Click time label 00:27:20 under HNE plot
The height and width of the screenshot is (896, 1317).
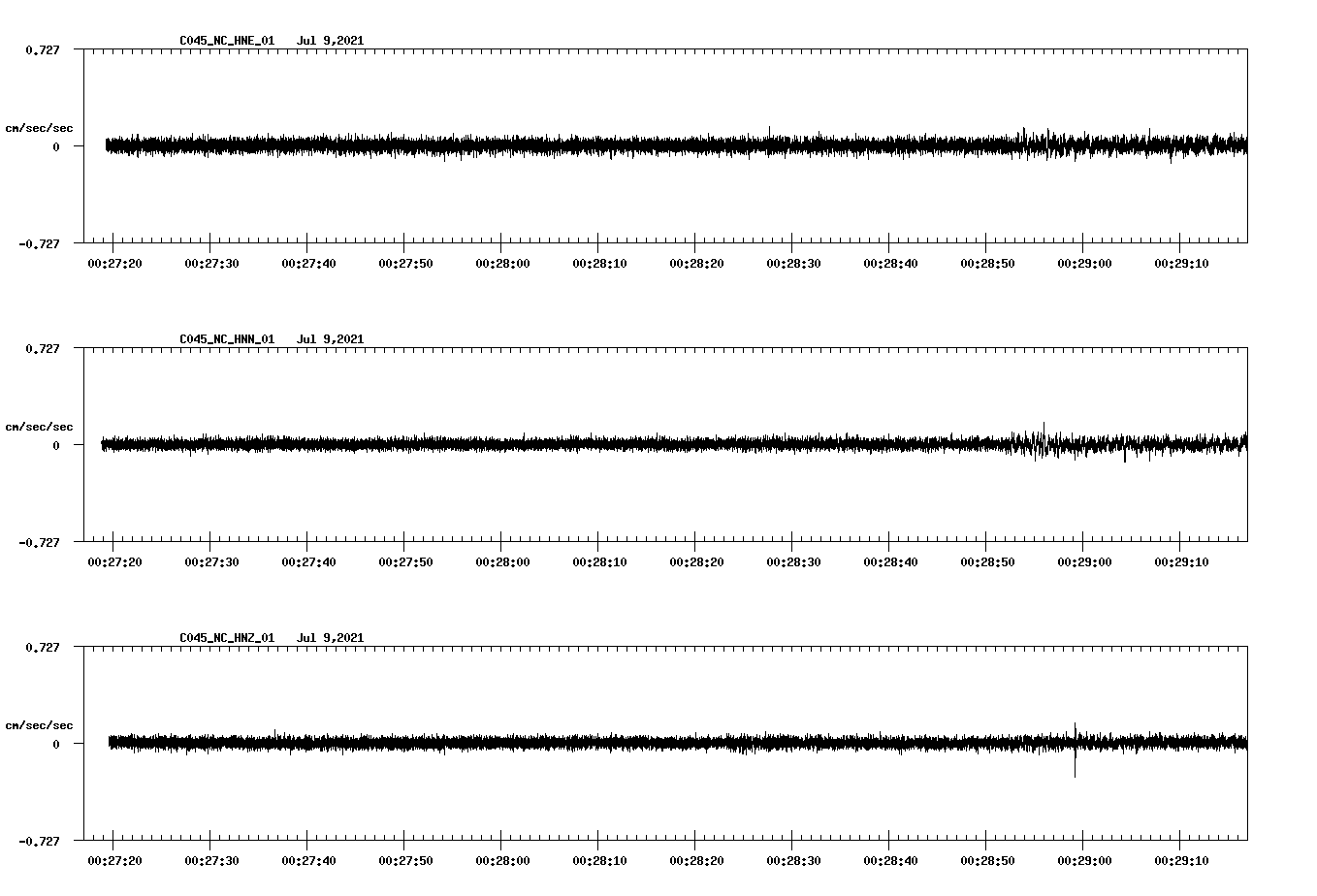114,264
